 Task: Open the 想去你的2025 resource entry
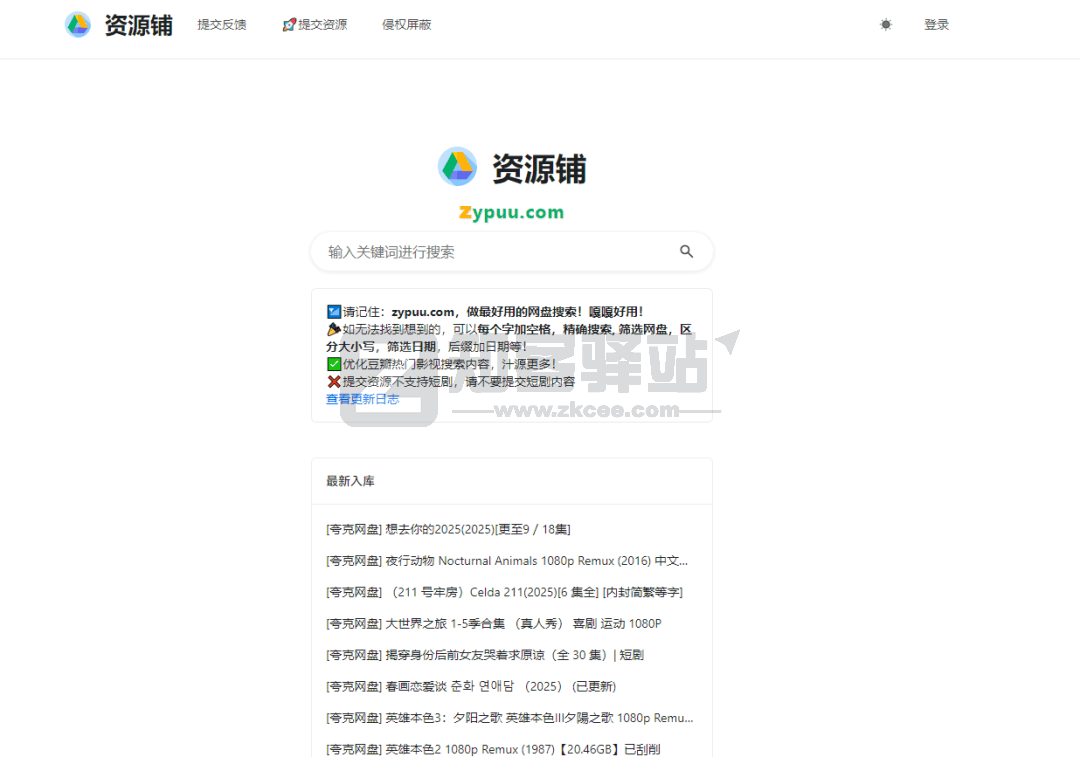447,528
